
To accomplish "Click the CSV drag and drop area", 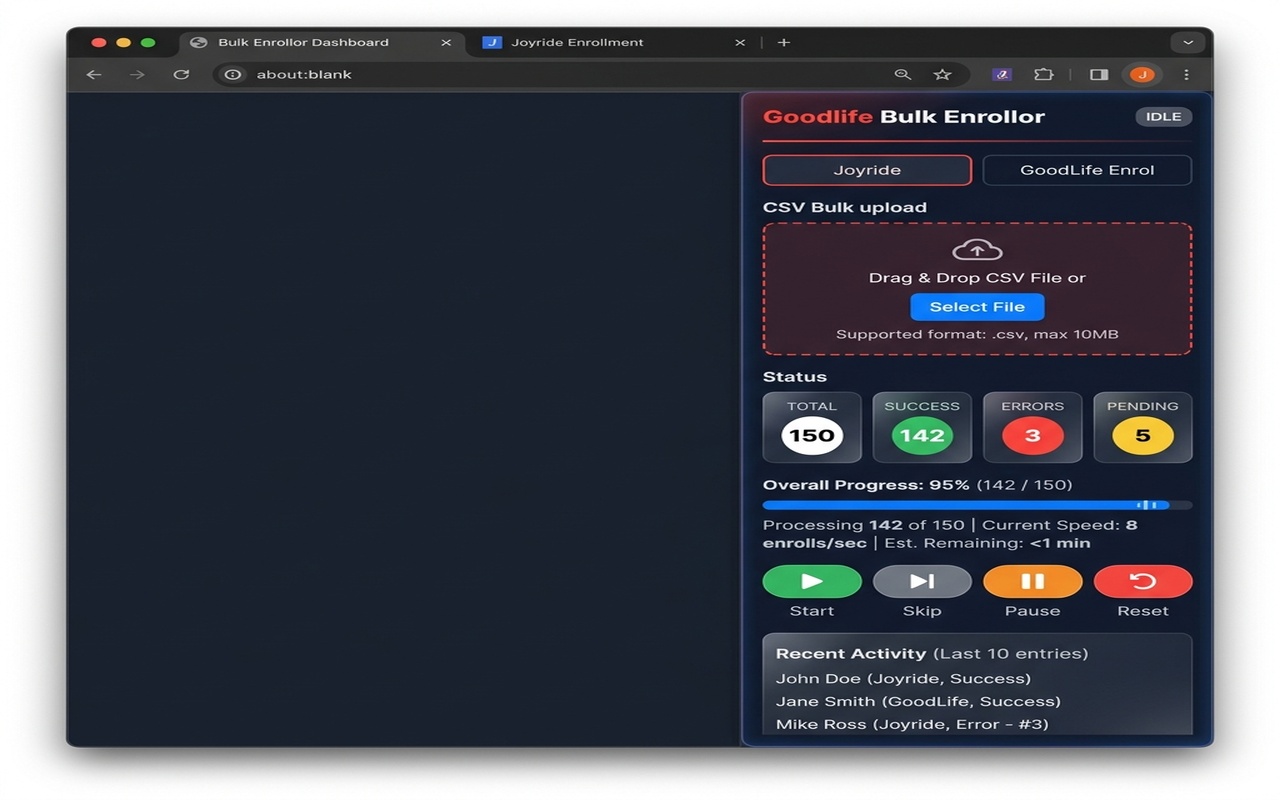I will tap(977, 289).
